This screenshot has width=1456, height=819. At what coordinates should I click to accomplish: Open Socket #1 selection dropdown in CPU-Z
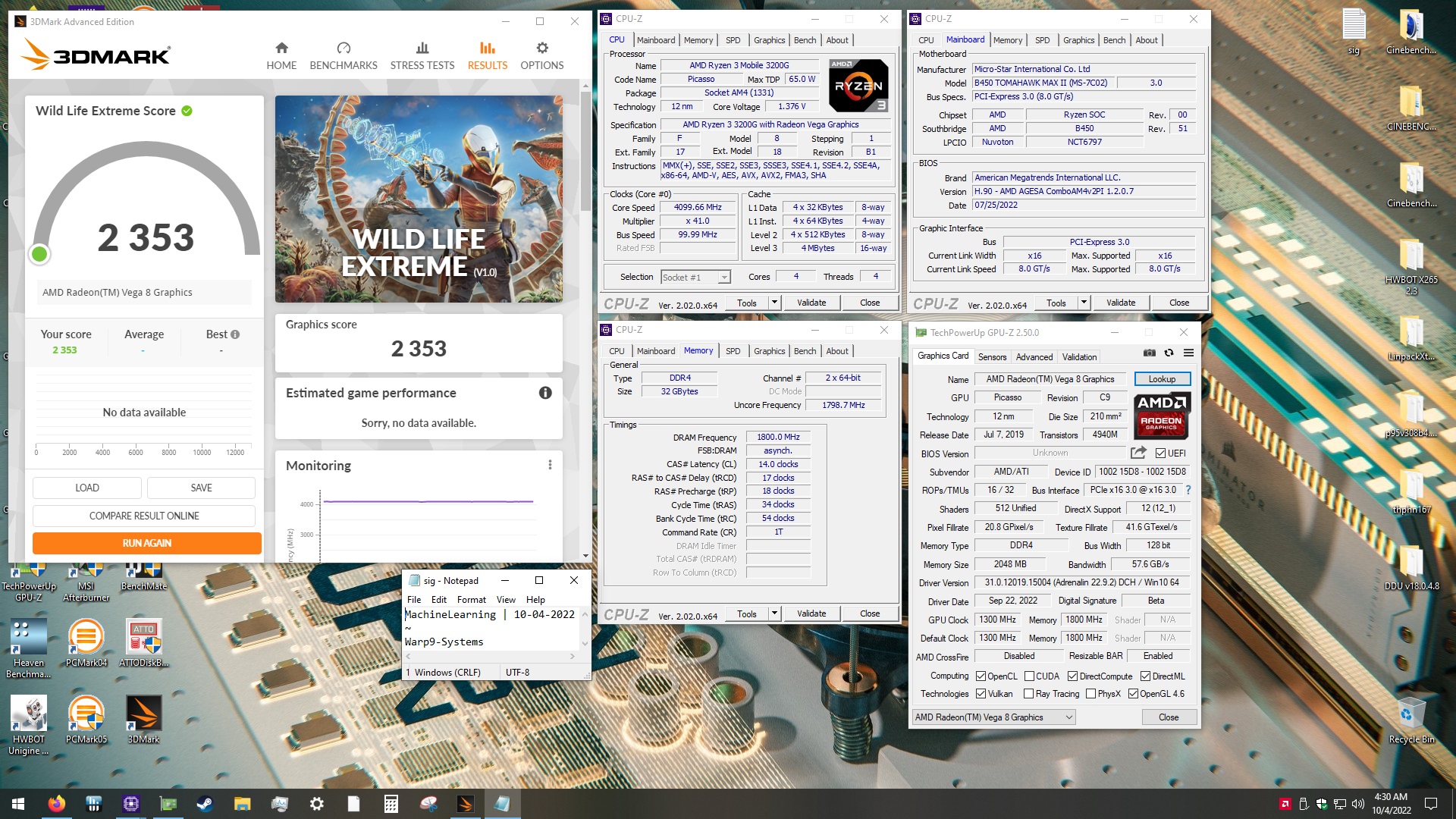[695, 278]
